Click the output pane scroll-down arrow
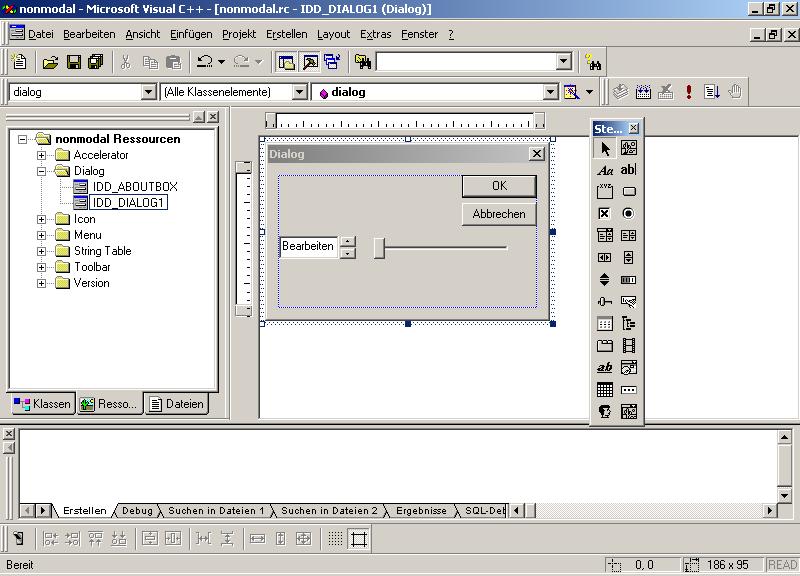The width and height of the screenshot is (800, 576). click(784, 494)
